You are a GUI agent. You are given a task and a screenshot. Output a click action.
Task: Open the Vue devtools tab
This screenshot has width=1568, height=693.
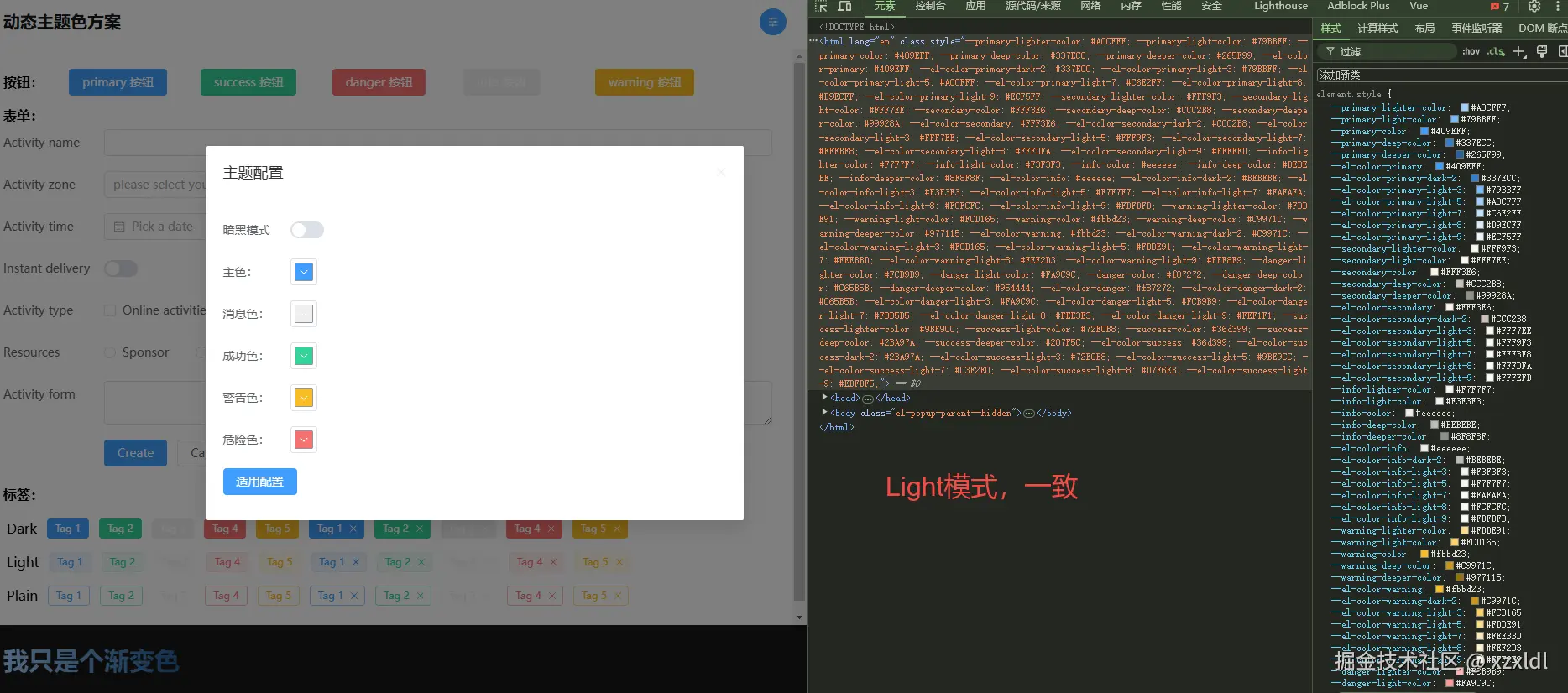[x=1419, y=6]
